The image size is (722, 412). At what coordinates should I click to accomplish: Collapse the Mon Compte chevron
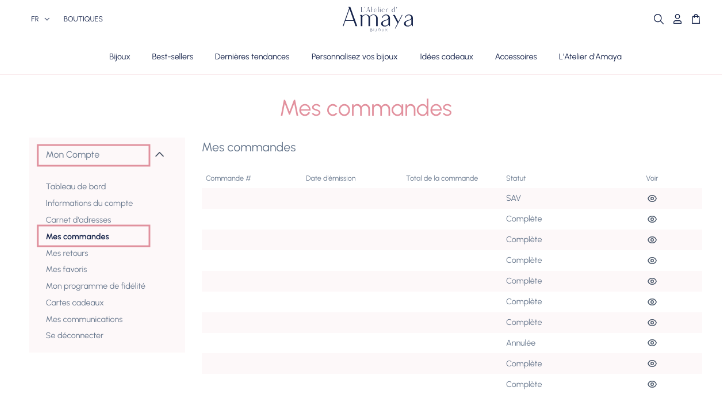160,155
